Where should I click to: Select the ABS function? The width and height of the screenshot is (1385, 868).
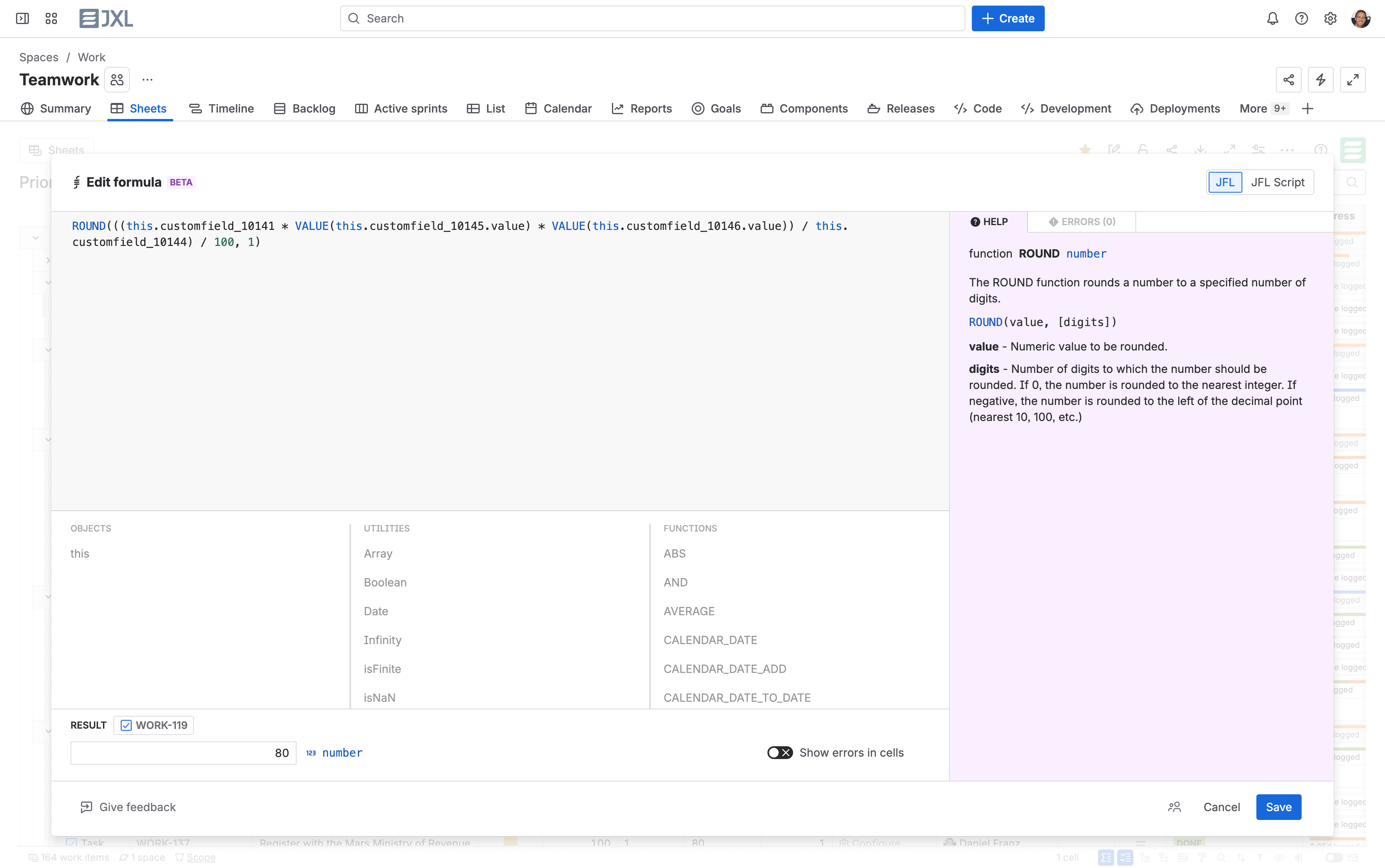click(x=675, y=554)
